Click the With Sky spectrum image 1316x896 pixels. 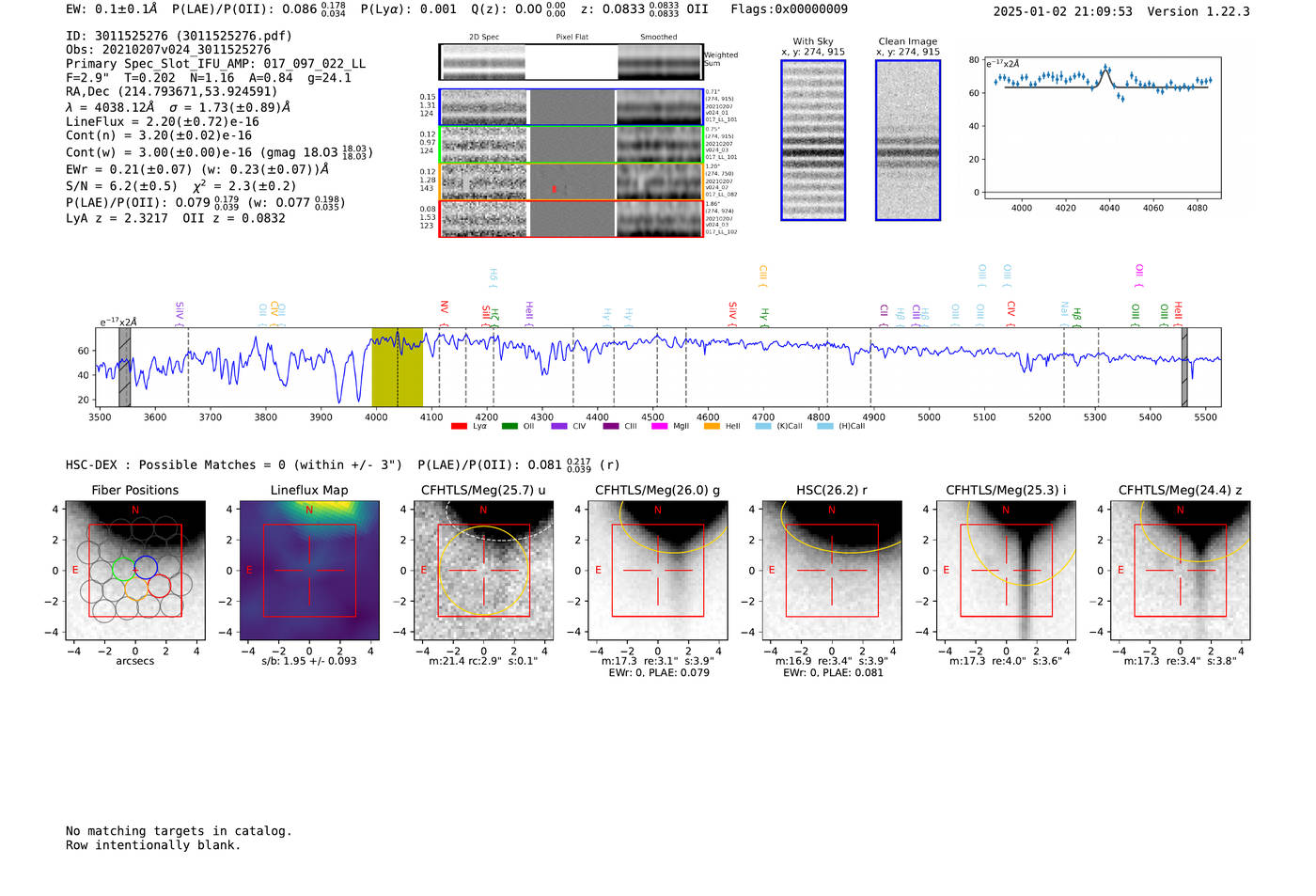pyautogui.click(x=813, y=140)
